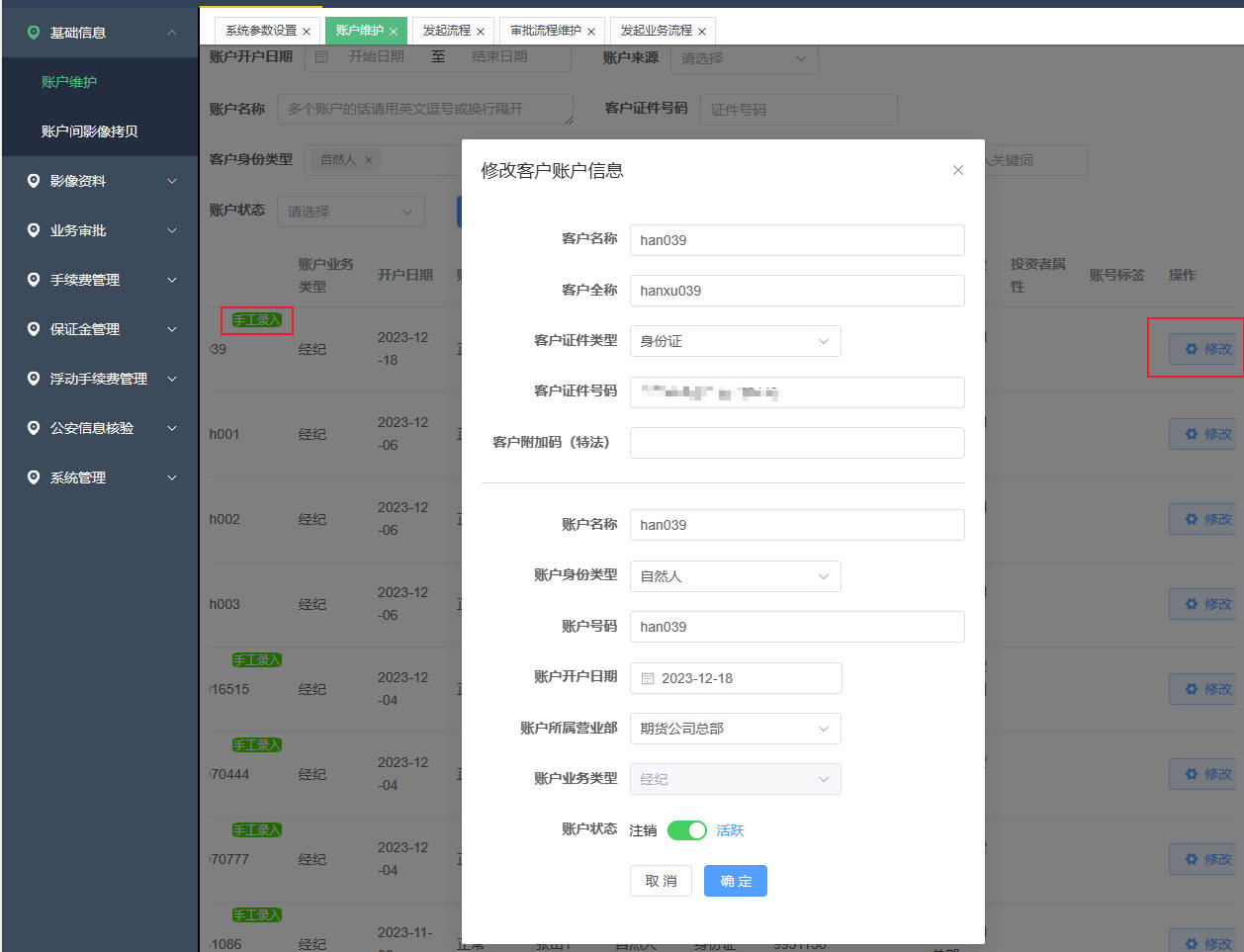This screenshot has height=952, width=1244.
Task: Close the 系统参数设置 tab
Action: point(307,32)
